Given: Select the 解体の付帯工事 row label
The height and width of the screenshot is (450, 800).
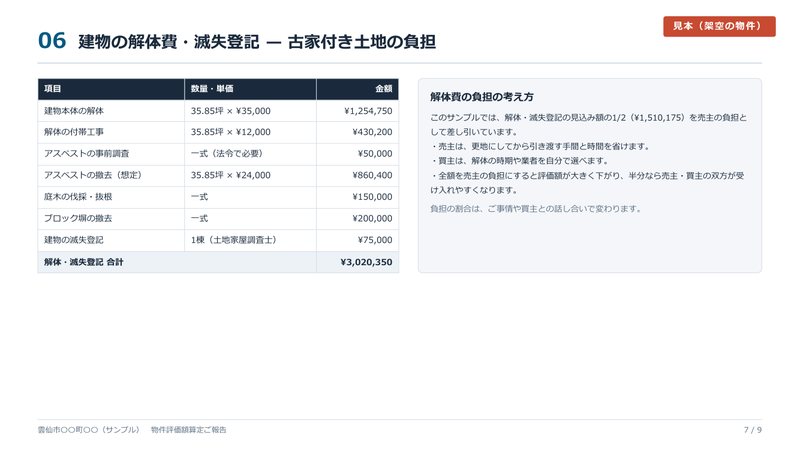Looking at the screenshot, I should pyautogui.click(x=74, y=132).
